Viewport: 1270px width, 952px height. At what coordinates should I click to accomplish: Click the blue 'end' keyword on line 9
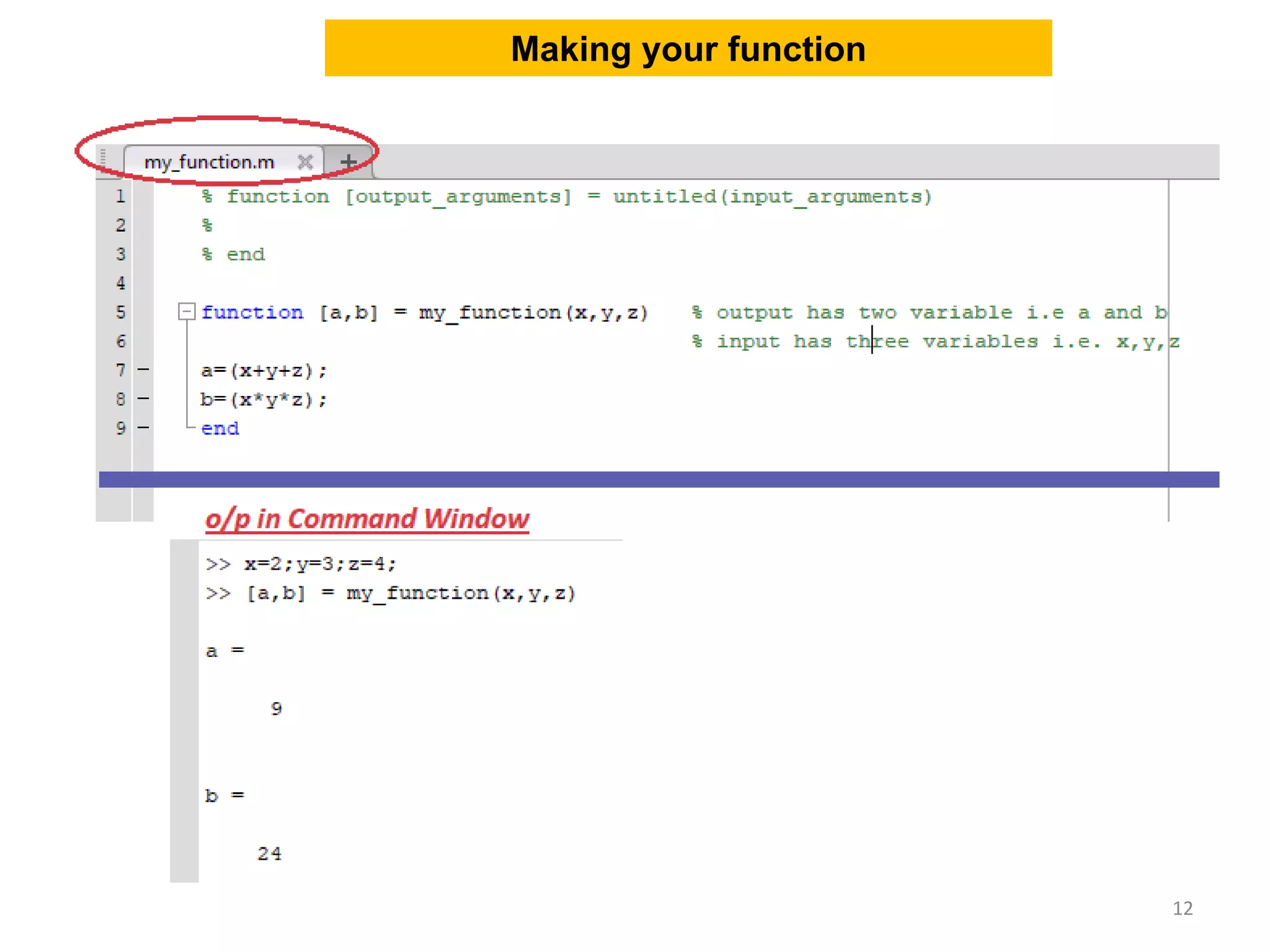click(x=220, y=428)
